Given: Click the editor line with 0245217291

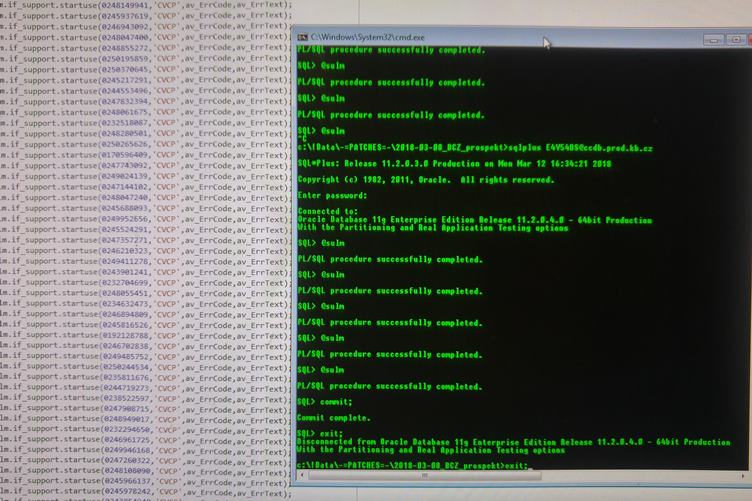Looking at the screenshot, I should coord(146,80).
